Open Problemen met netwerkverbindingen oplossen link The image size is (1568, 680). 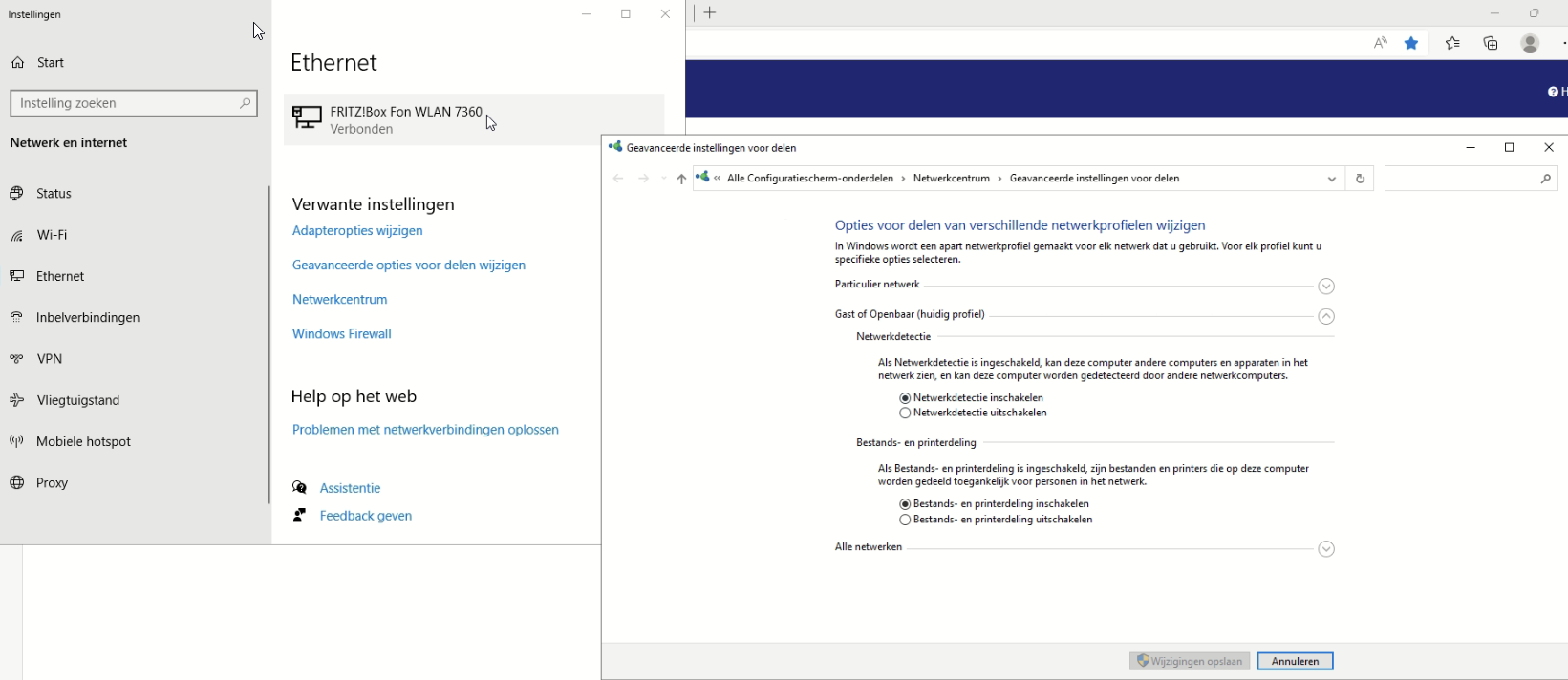[425, 430]
